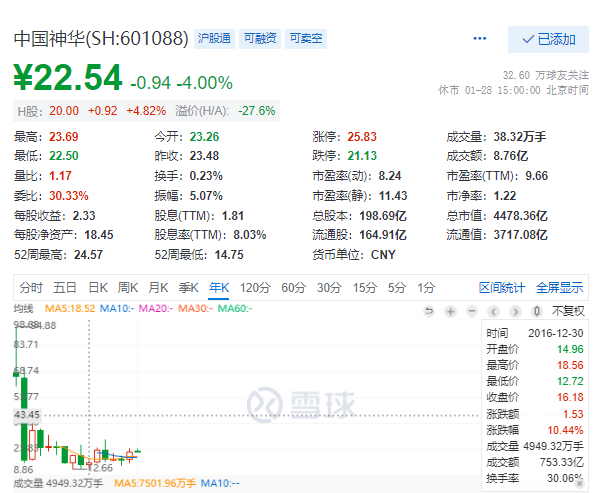Zoom out the K-line chart
This screenshot has height=493, width=601.
pos(472,311)
